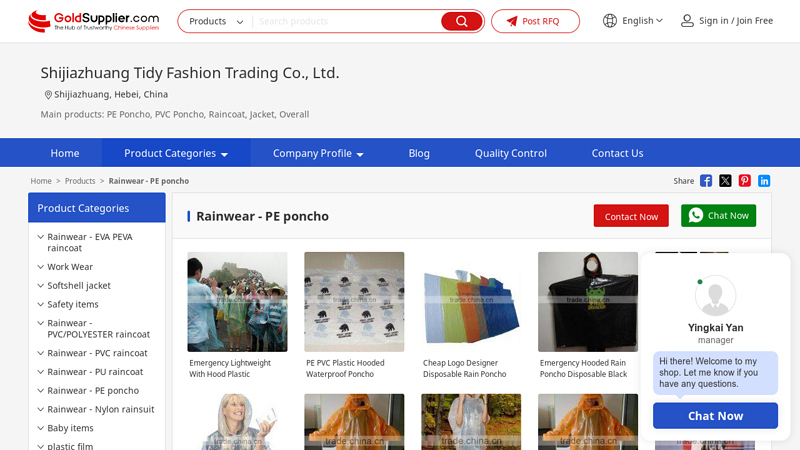Click the Products breadcrumb link

pyautogui.click(x=80, y=181)
